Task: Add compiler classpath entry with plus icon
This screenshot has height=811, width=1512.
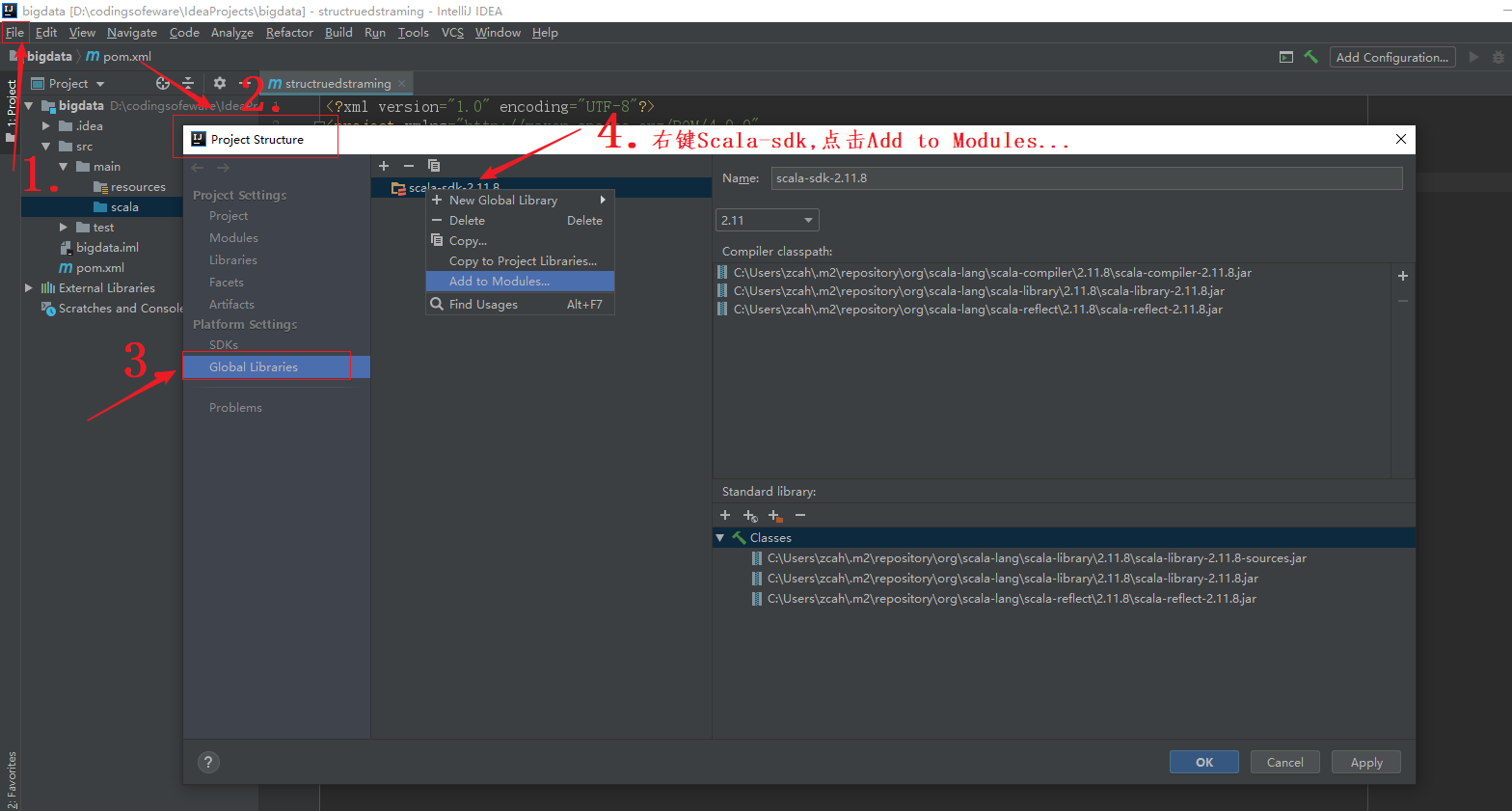Action: [1403, 276]
